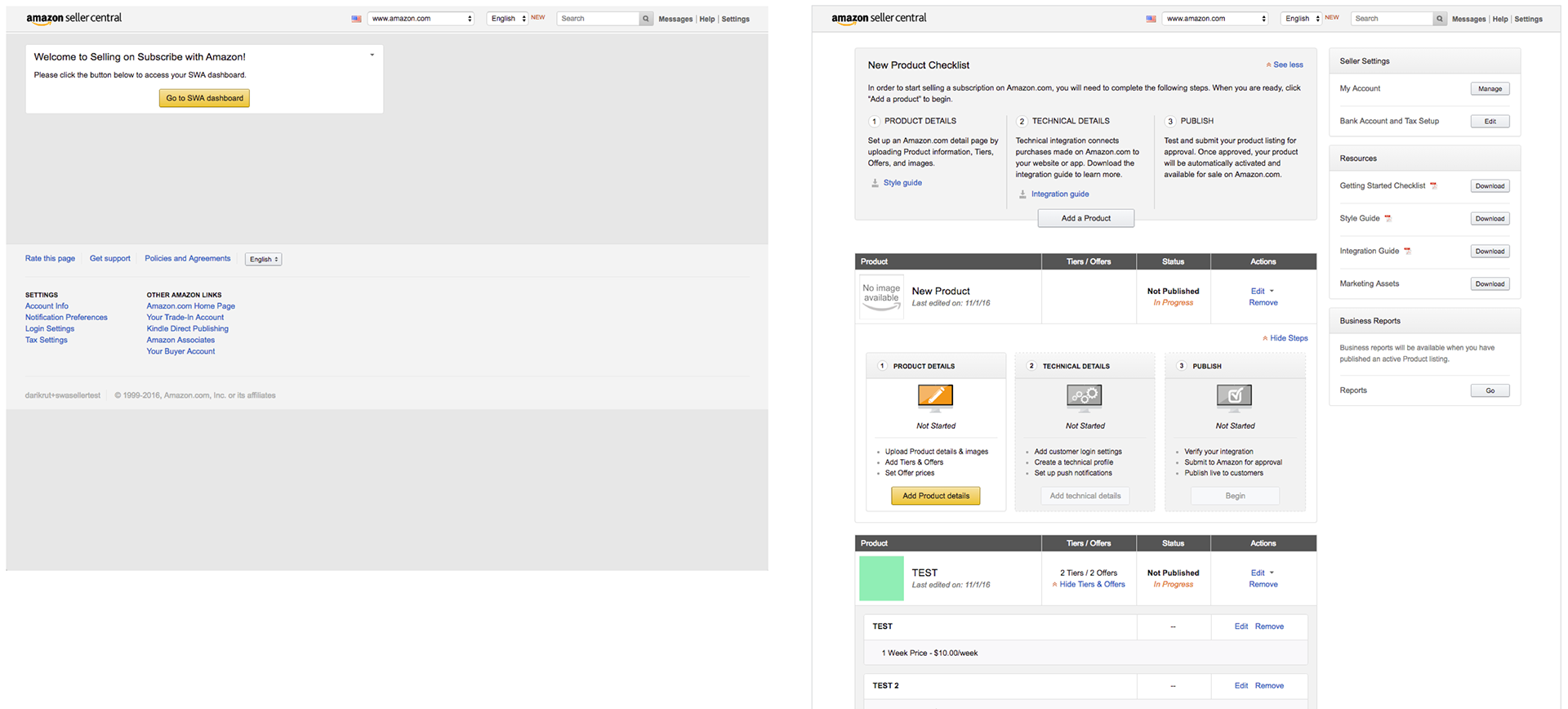Open the Get support link
1568x709 pixels.
pyautogui.click(x=110, y=259)
